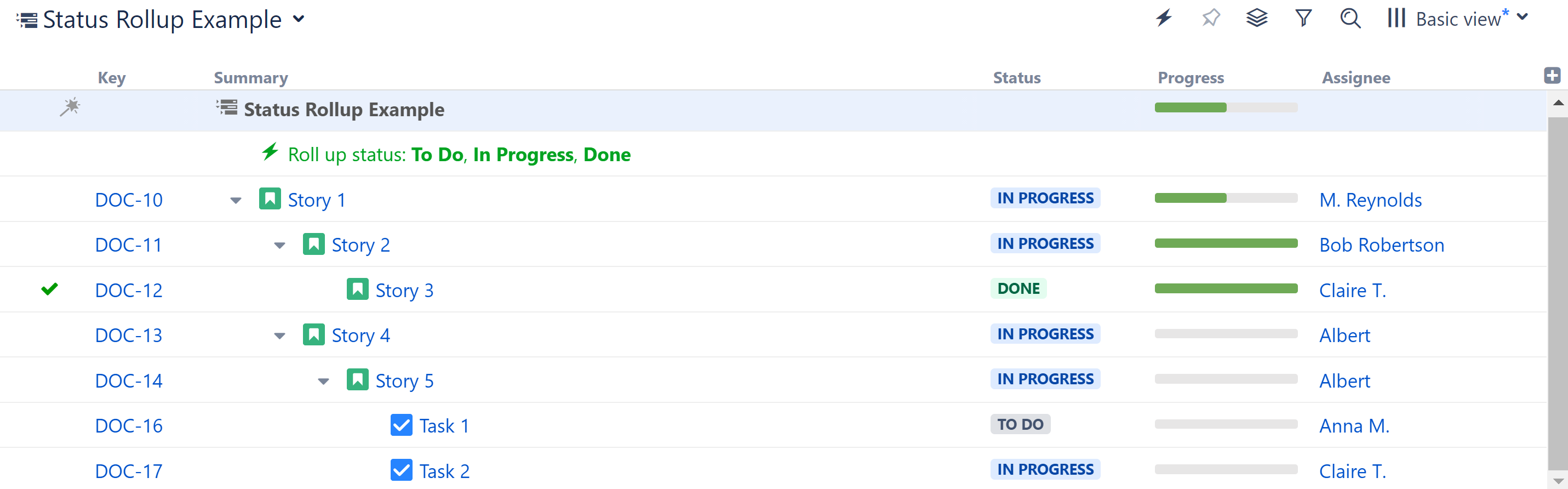
Task: Open search with the magnifier icon
Action: click(x=1350, y=18)
